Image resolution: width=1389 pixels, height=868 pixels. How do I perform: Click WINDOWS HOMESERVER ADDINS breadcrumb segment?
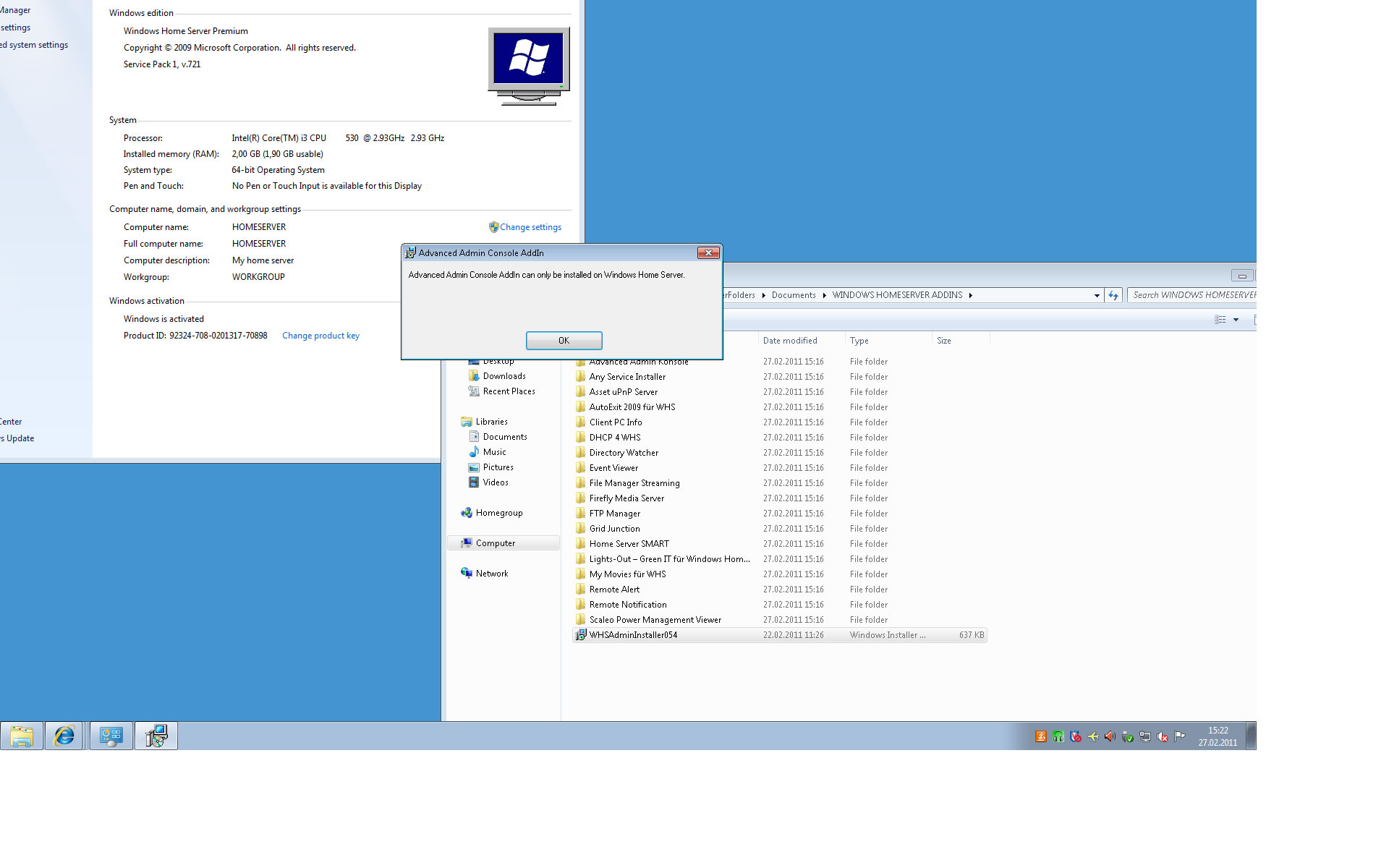[x=897, y=295]
